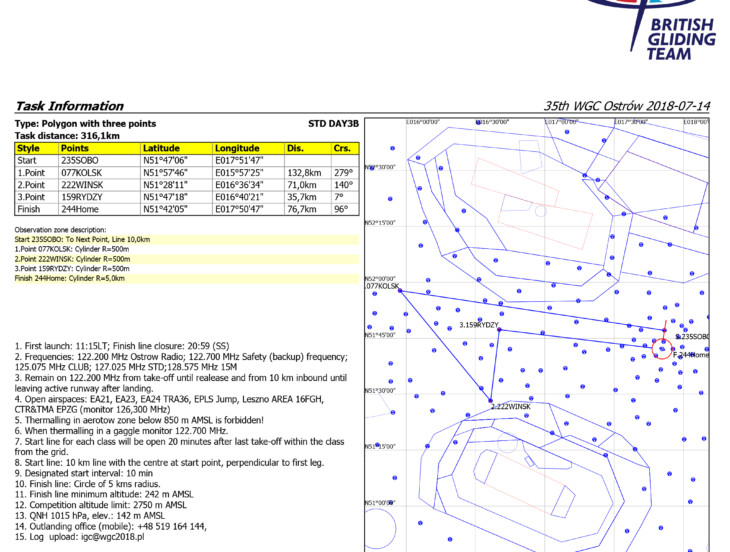The height and width of the screenshot is (552, 730).
Task: Click the 159RYDZY turnpoint marker on map
Action: [498, 330]
